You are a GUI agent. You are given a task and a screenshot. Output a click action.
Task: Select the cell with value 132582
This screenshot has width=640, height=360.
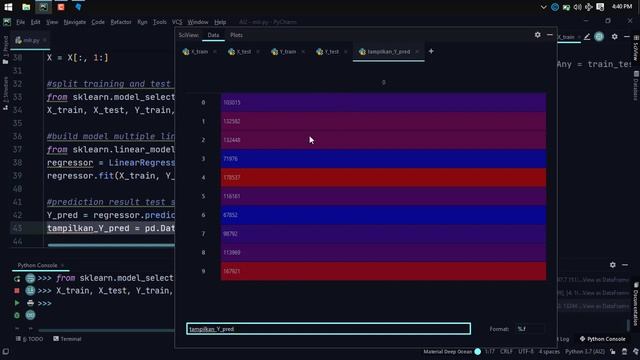click(383, 121)
